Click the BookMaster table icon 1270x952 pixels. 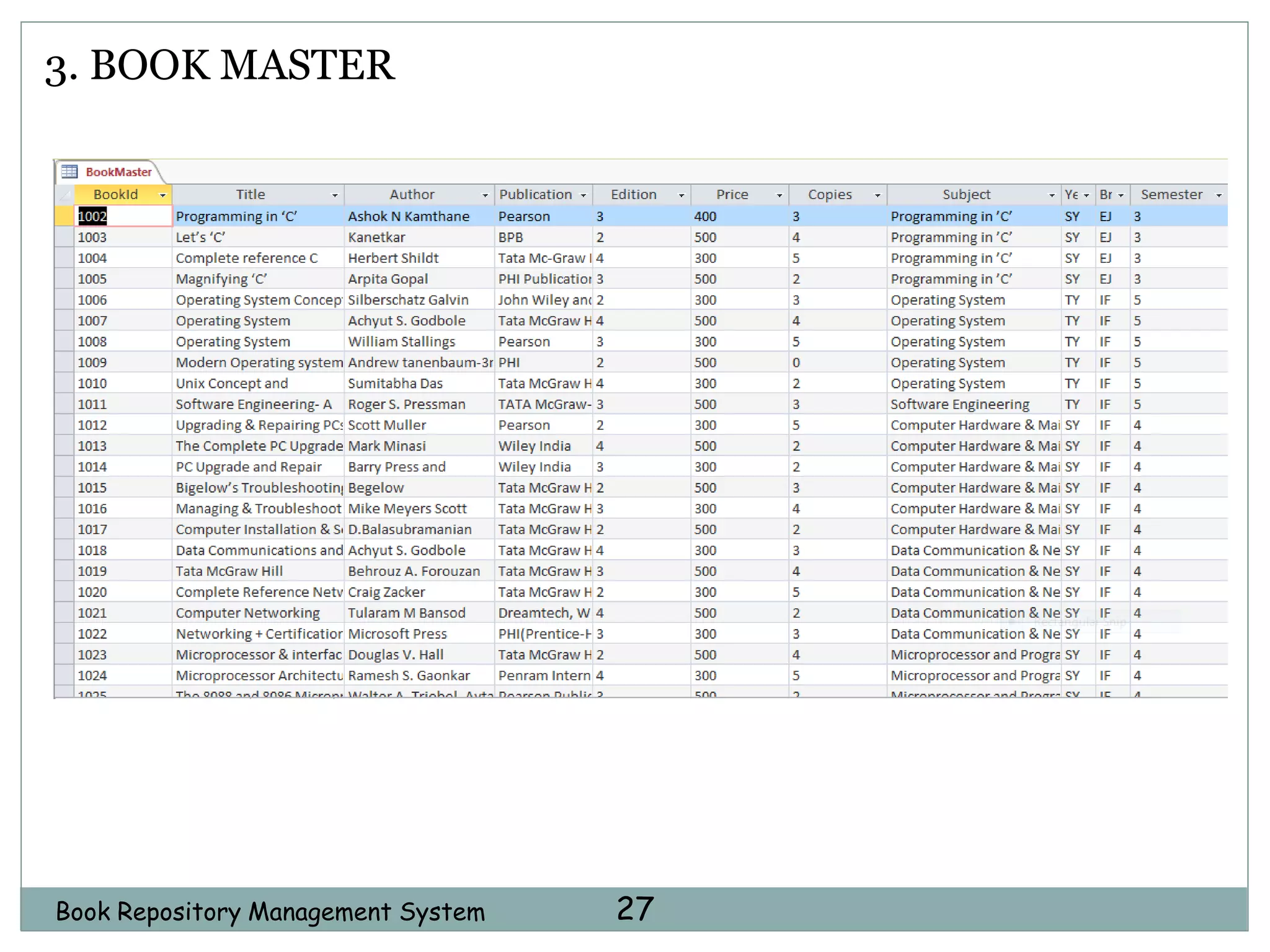point(69,172)
